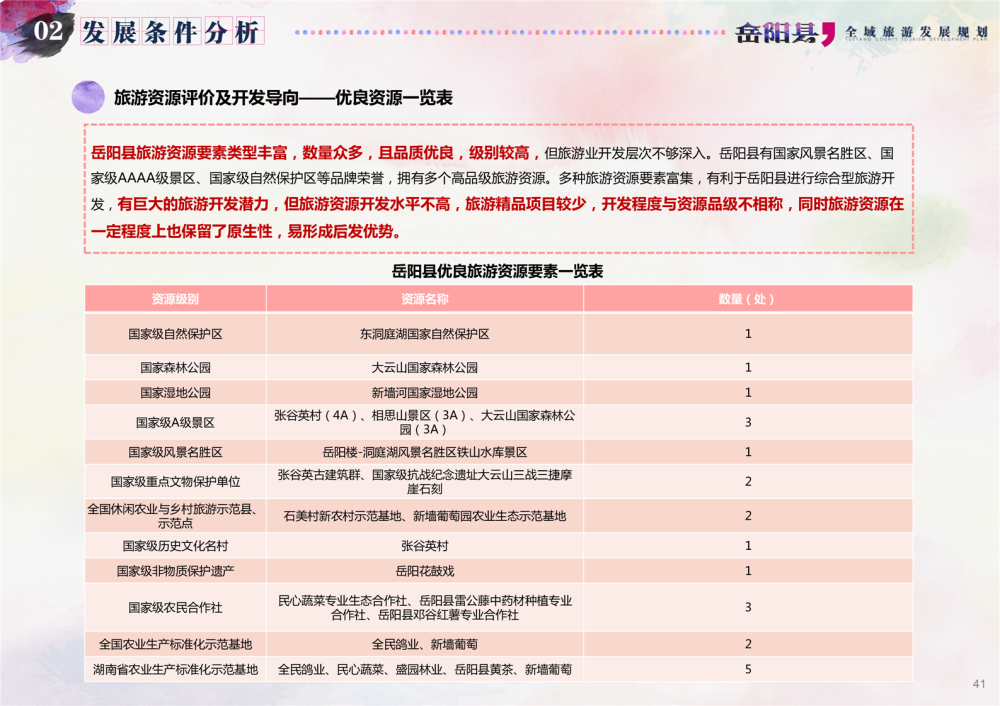
Task: Click quantity 5 in 湖南省农业生产标准化示范基地 row
Action: click(x=747, y=669)
